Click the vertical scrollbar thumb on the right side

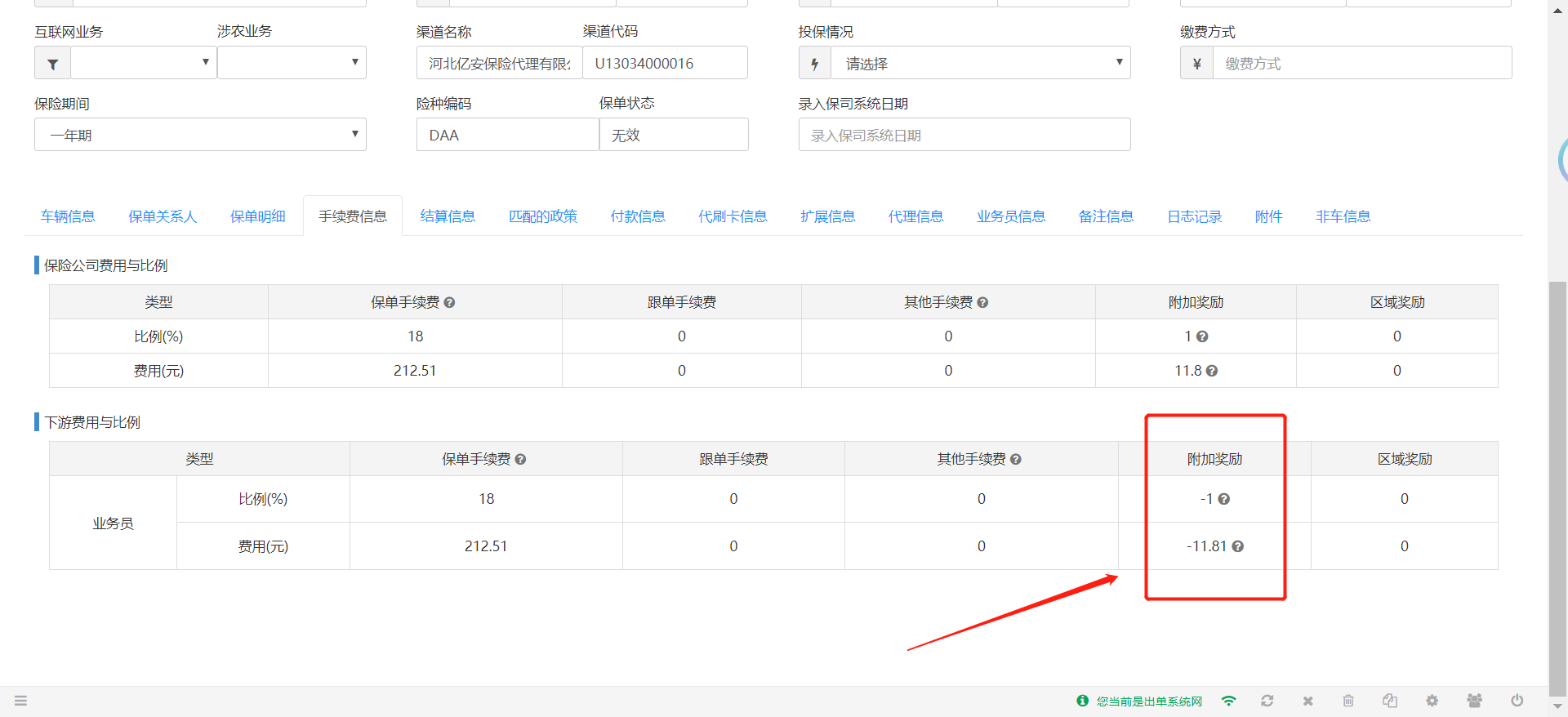click(x=1557, y=490)
